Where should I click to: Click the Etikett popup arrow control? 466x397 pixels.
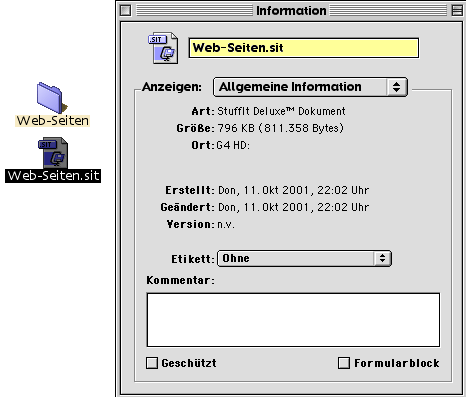tap(382, 258)
